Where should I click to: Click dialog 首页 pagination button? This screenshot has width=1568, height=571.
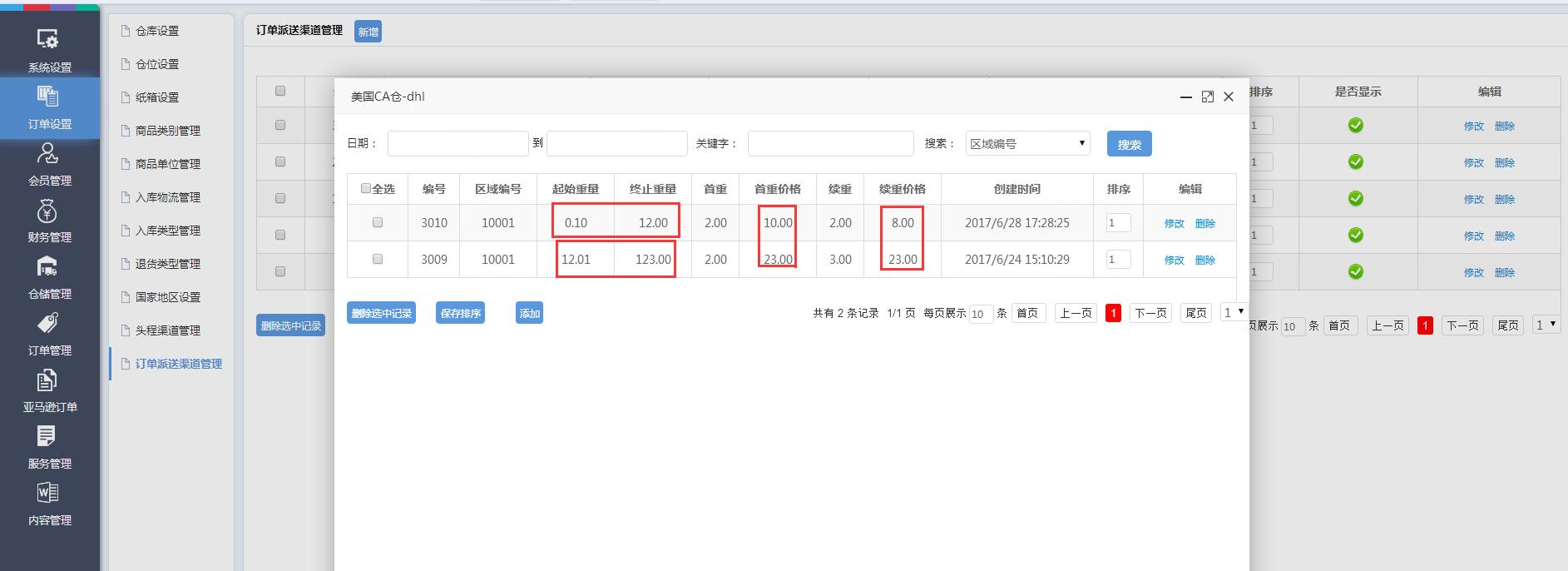point(1027,313)
